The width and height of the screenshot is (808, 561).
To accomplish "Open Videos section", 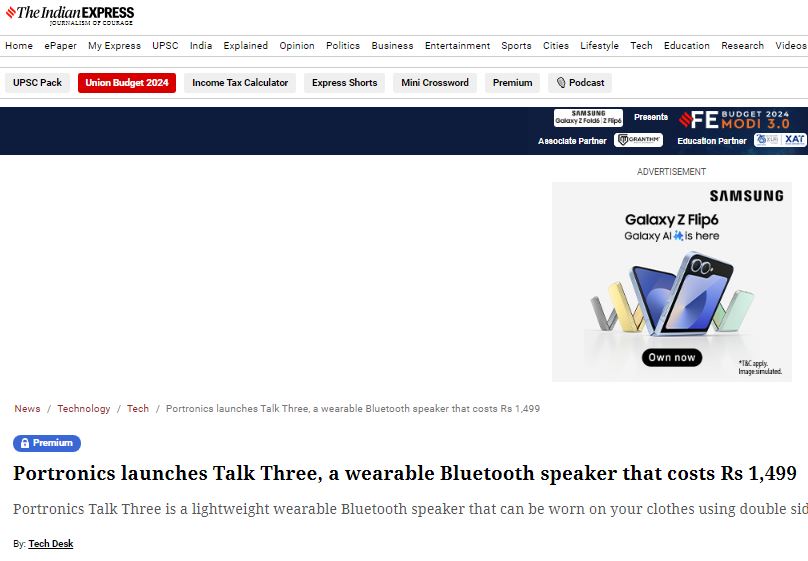I will 791,45.
